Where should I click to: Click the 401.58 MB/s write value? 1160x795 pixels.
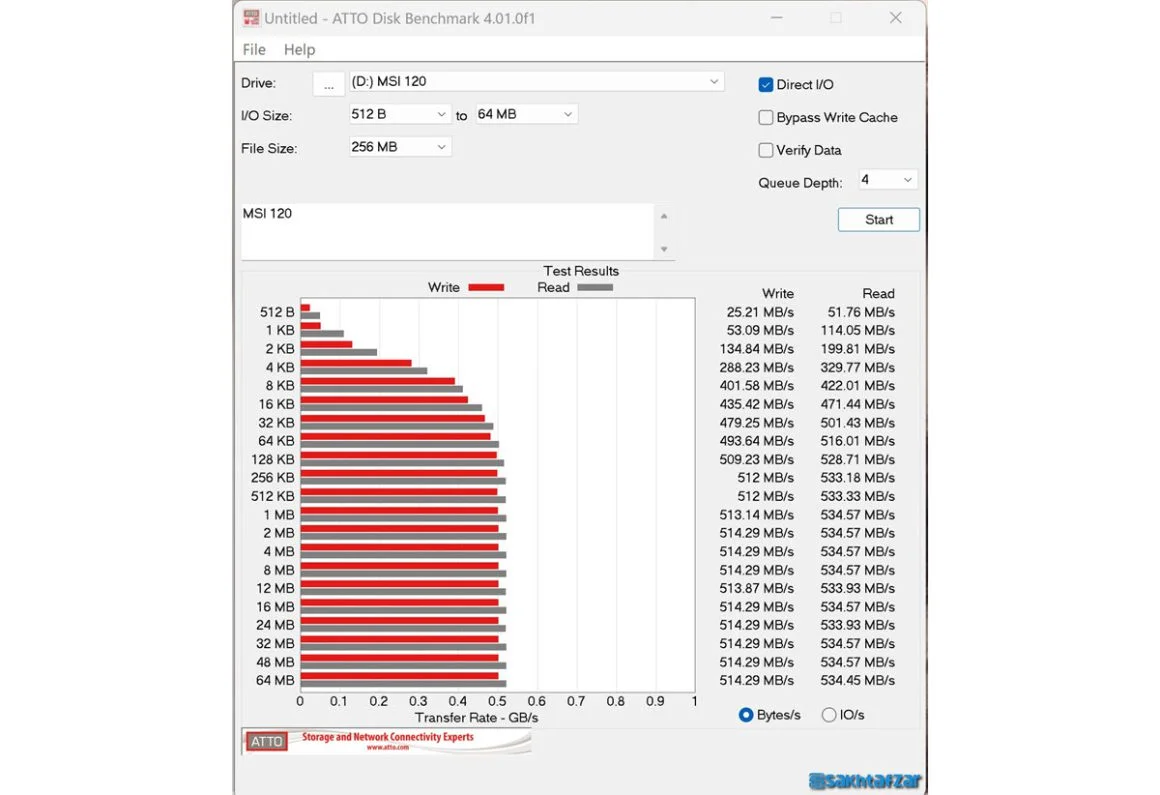click(757, 386)
